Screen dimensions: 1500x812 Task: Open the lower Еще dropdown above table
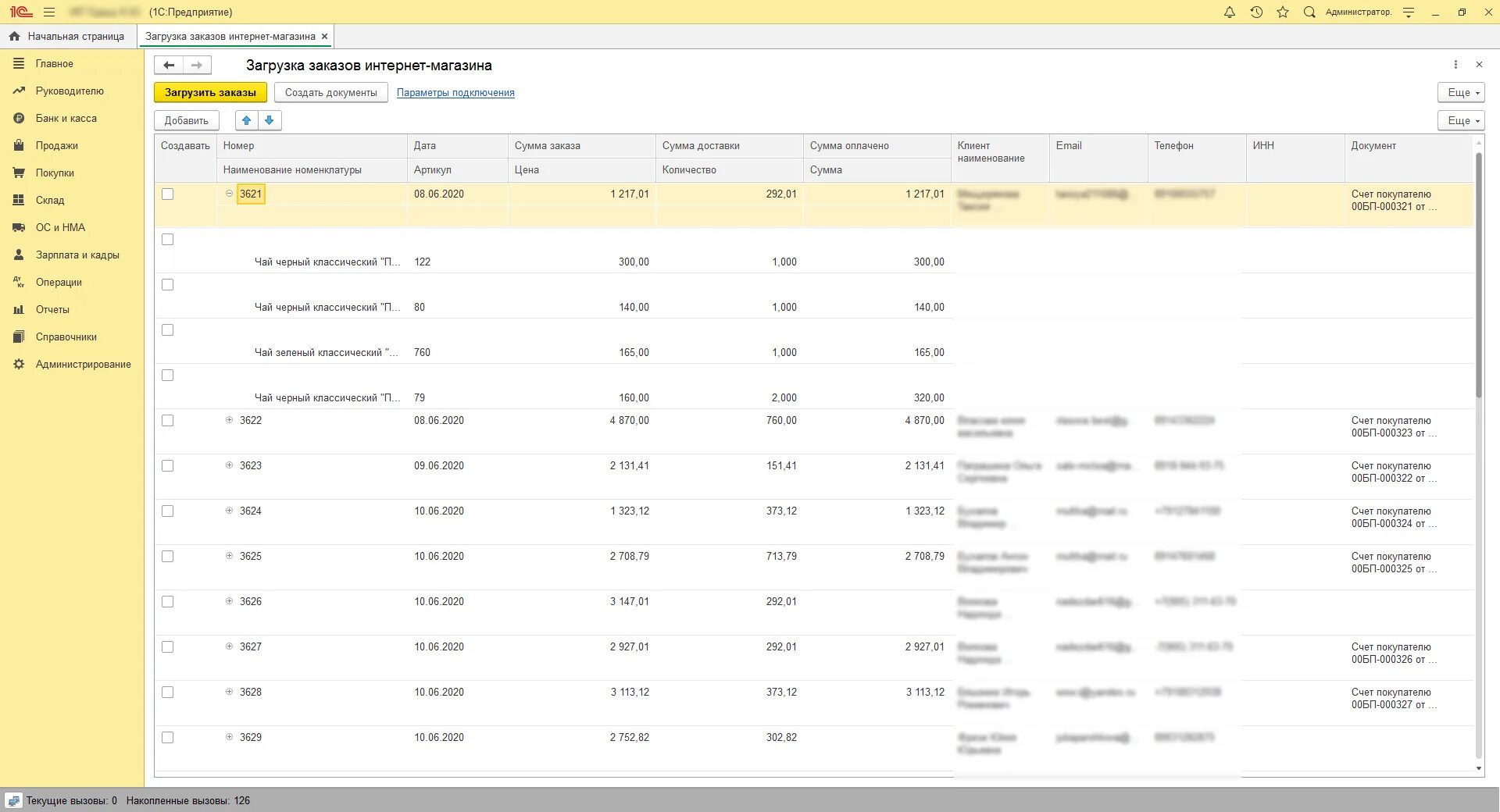[1461, 120]
